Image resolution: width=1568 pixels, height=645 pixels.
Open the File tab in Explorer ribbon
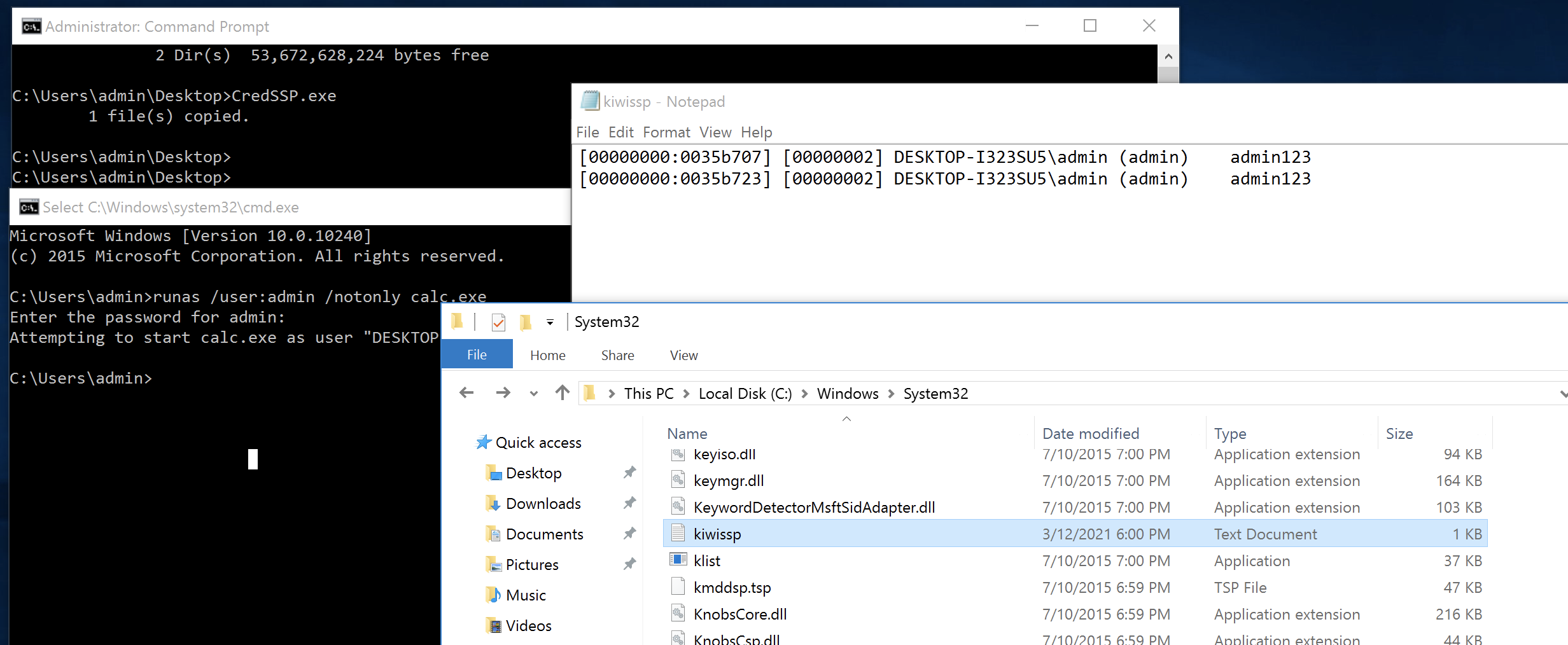[477, 354]
